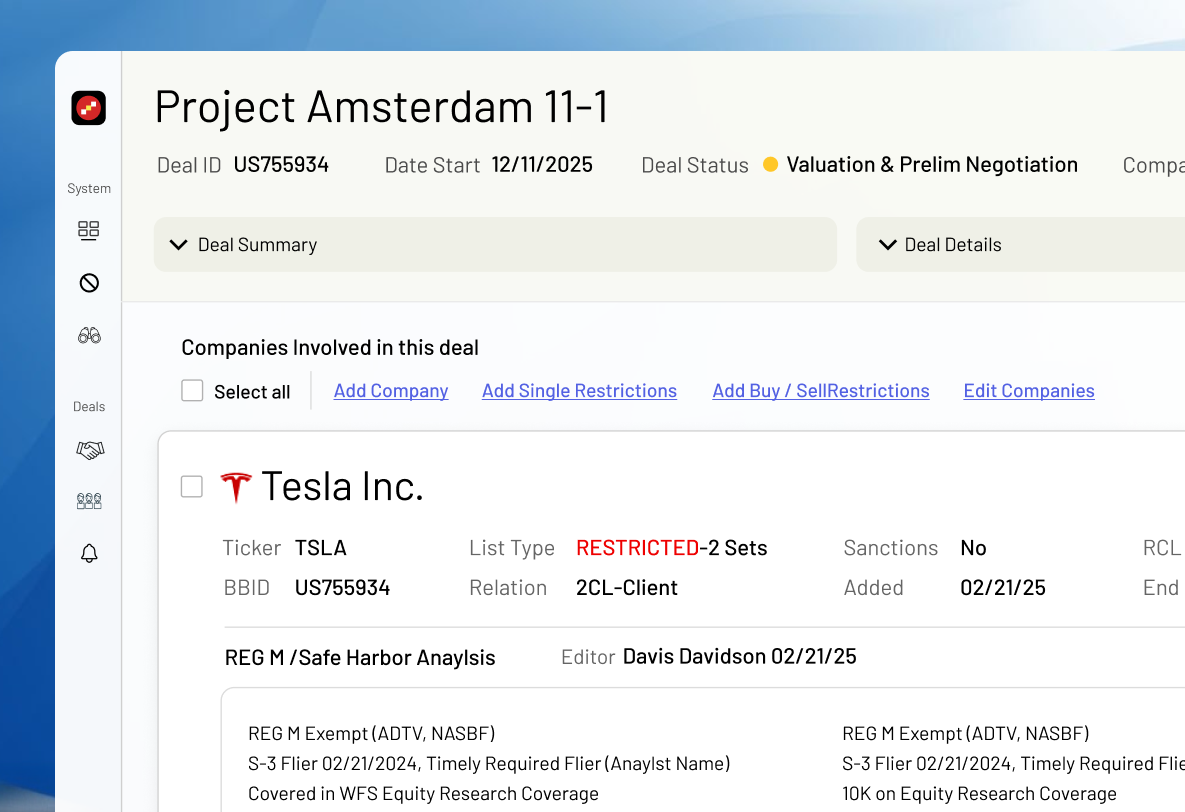
Task: Open the handshake deals icon
Action: [90, 450]
